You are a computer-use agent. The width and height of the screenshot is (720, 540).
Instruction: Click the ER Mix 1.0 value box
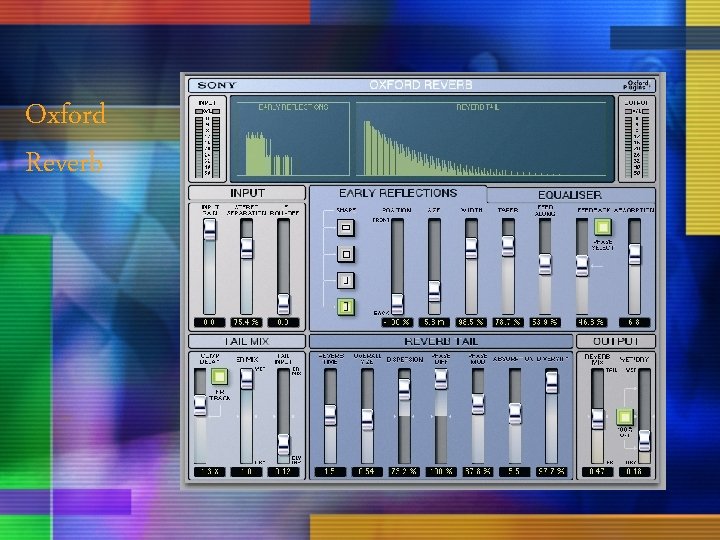pyautogui.click(x=247, y=472)
